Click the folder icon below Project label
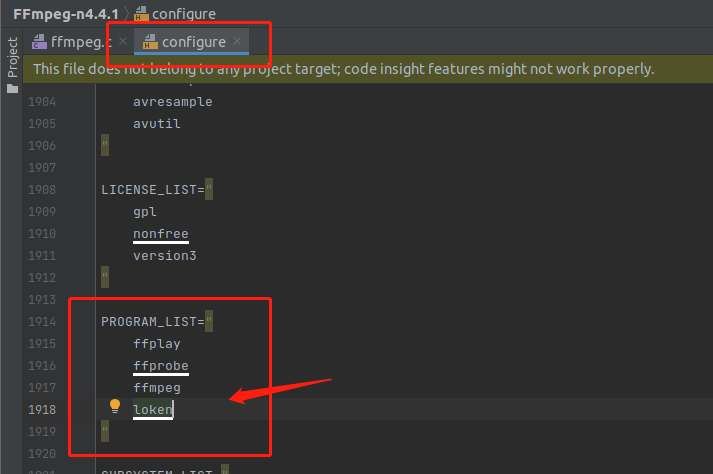Image resolution: width=713 pixels, height=474 pixels. 12,88
